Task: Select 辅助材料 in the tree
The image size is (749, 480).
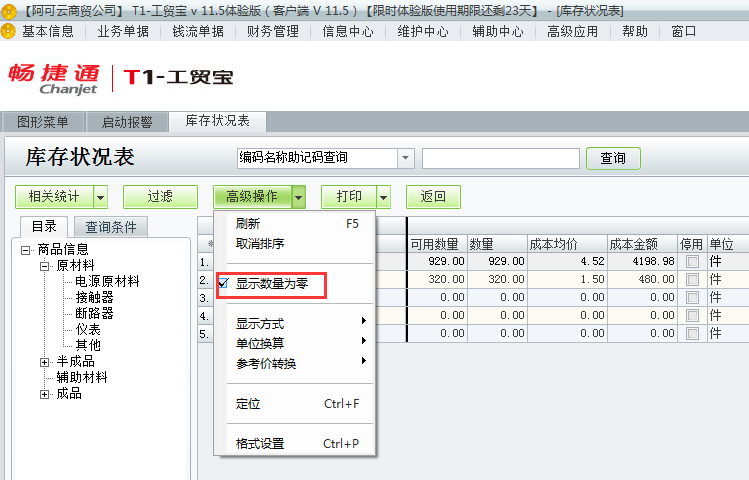Action: click(82, 377)
